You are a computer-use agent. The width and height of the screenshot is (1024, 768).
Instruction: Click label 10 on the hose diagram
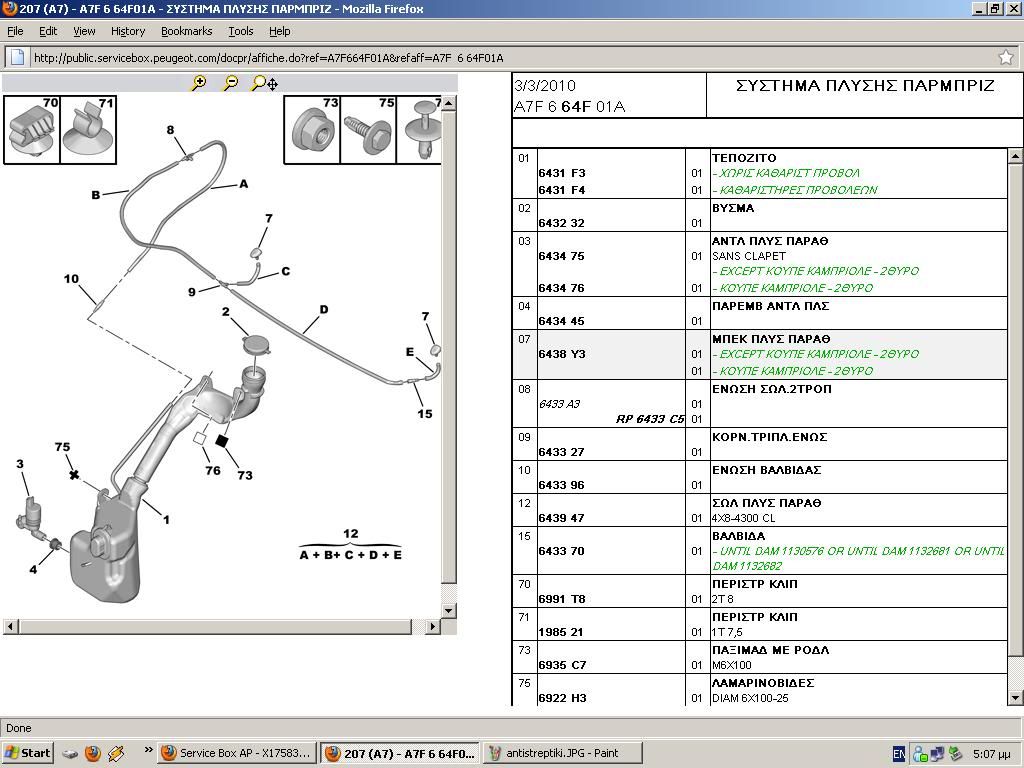(71, 279)
